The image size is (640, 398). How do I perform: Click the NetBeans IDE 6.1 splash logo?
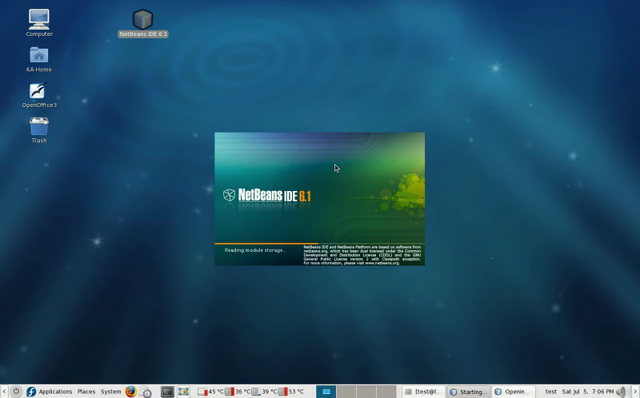tap(267, 195)
